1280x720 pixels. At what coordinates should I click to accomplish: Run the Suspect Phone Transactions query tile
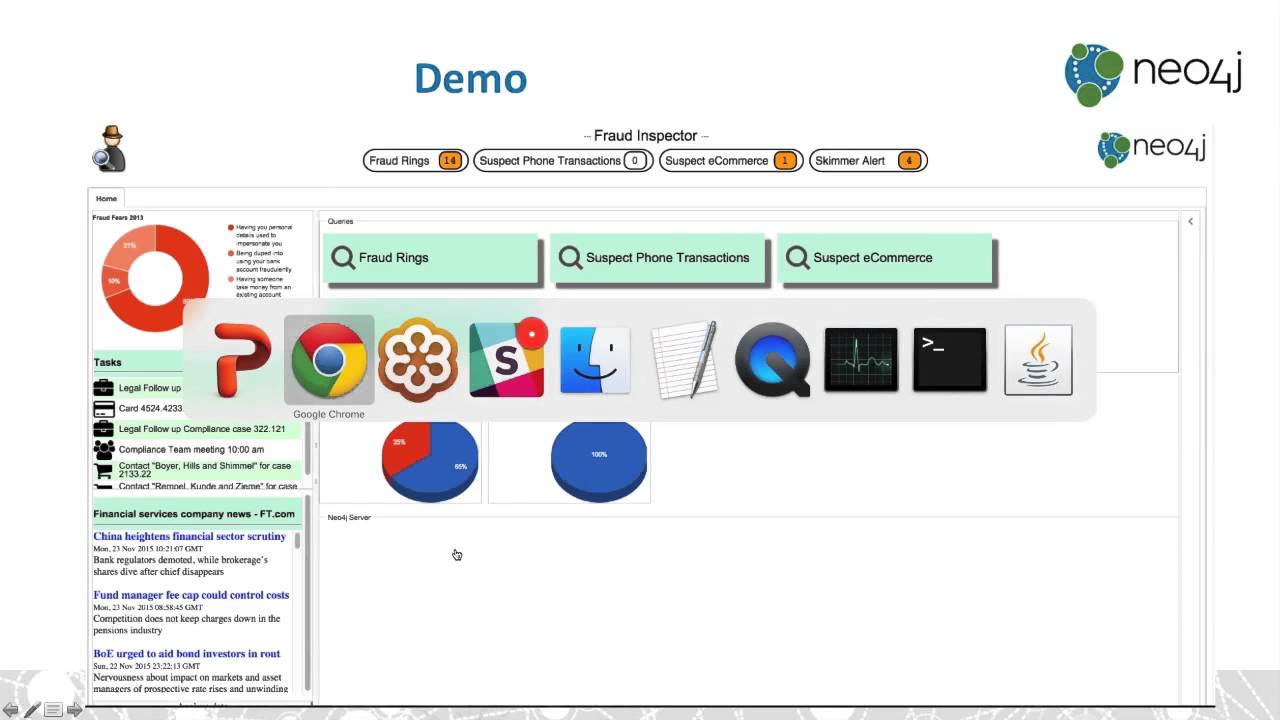pos(658,258)
